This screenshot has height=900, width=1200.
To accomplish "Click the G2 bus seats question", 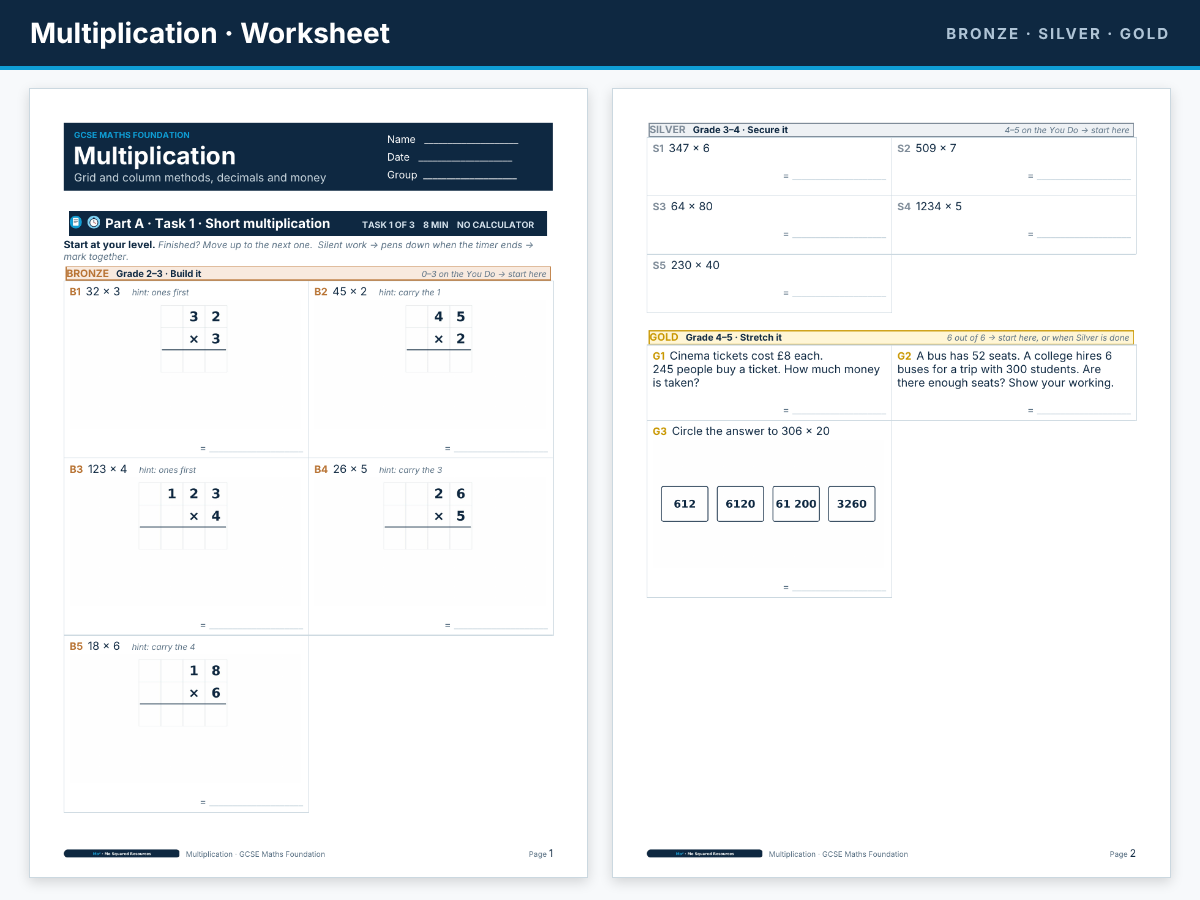I will coord(1005,369).
